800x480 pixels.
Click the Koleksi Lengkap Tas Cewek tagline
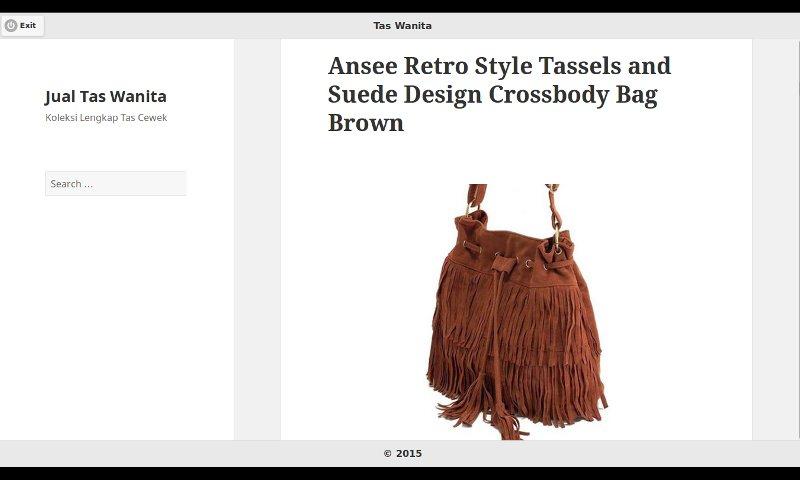[x=106, y=117]
